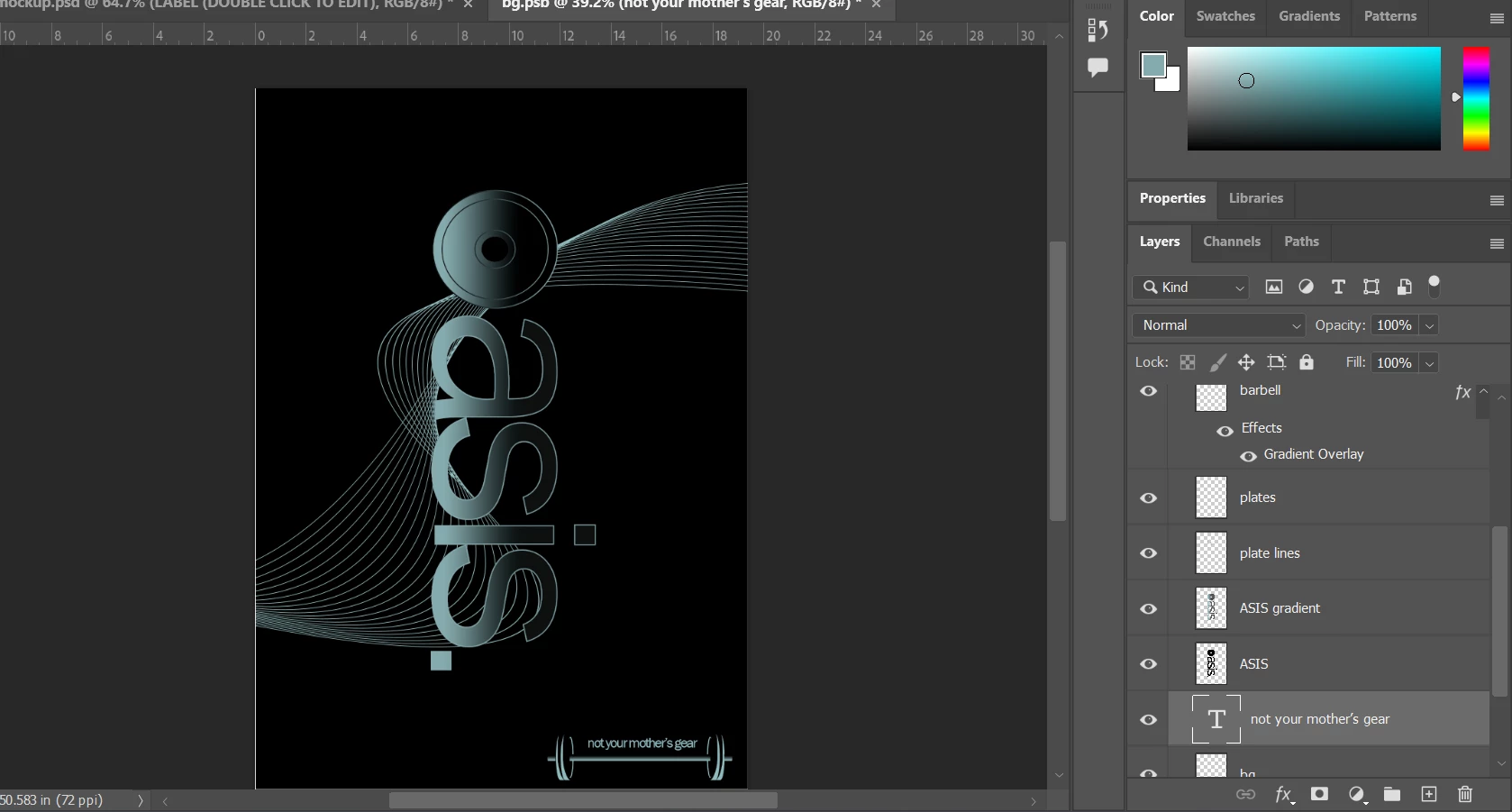Click the canvas vertical scrollbar
The height and width of the screenshot is (812, 1512).
(1059, 381)
